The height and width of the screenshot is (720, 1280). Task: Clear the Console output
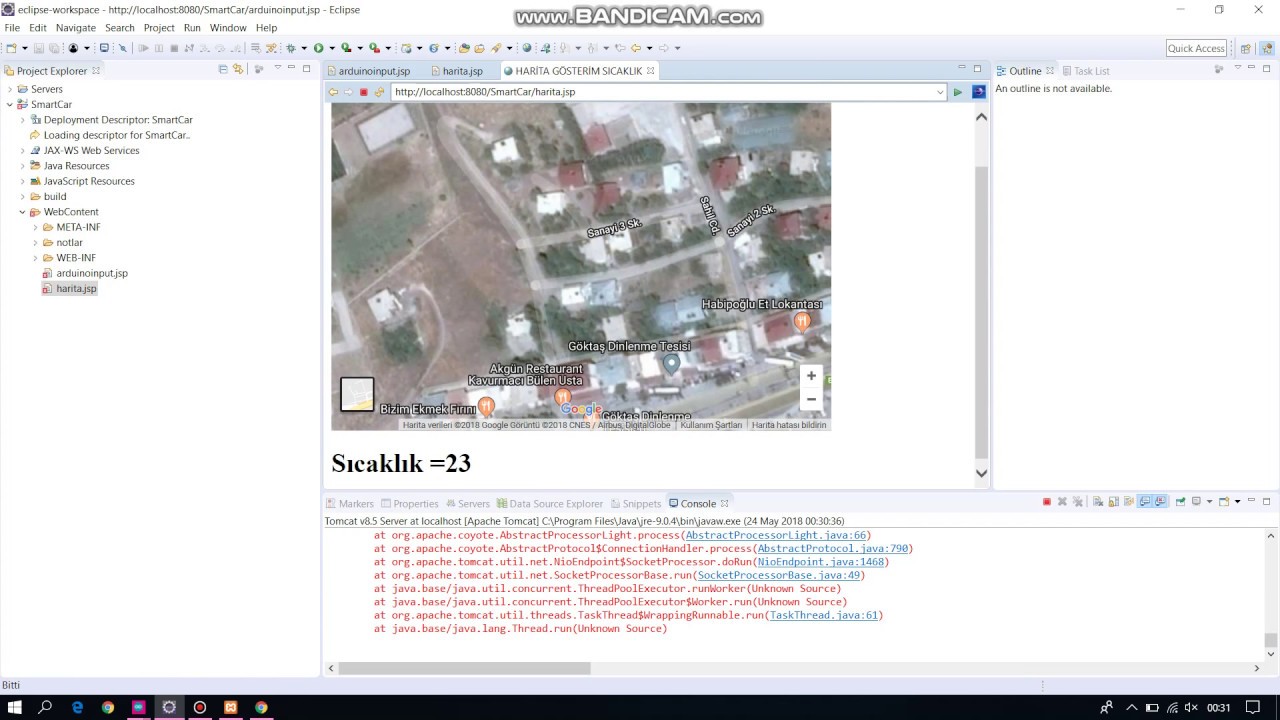[1098, 502]
